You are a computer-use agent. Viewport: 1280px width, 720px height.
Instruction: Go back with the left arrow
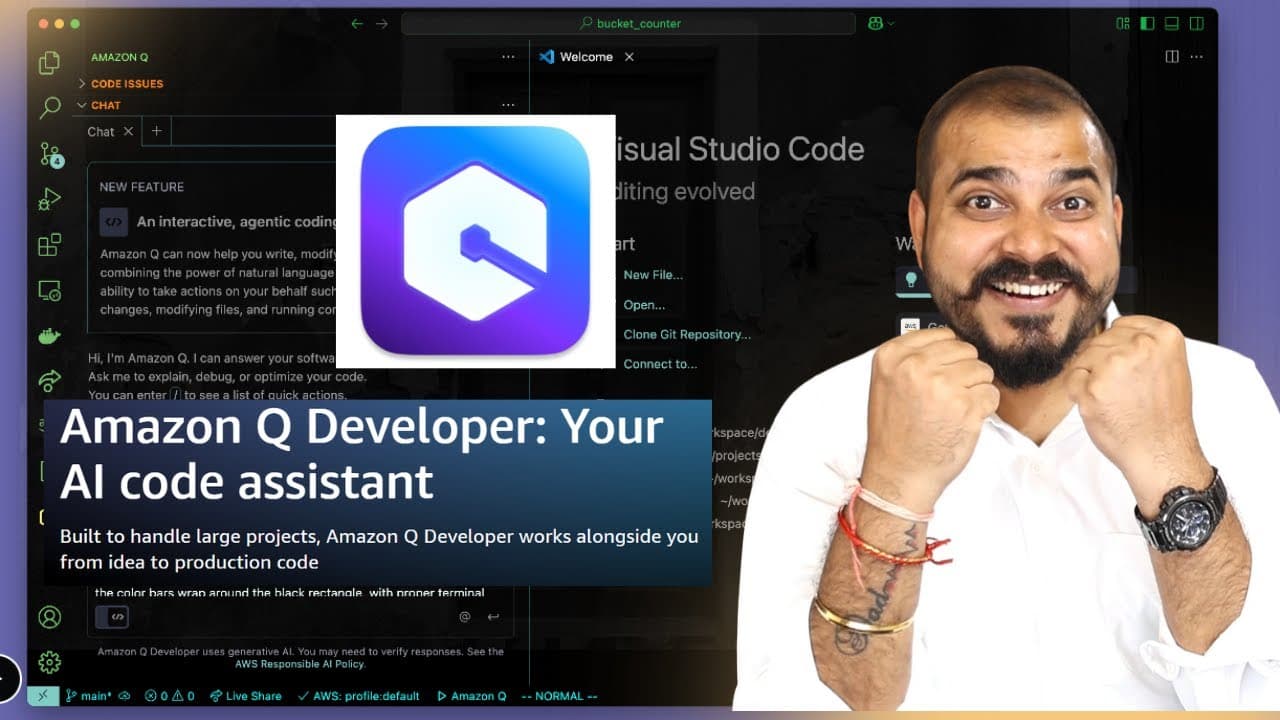click(357, 23)
